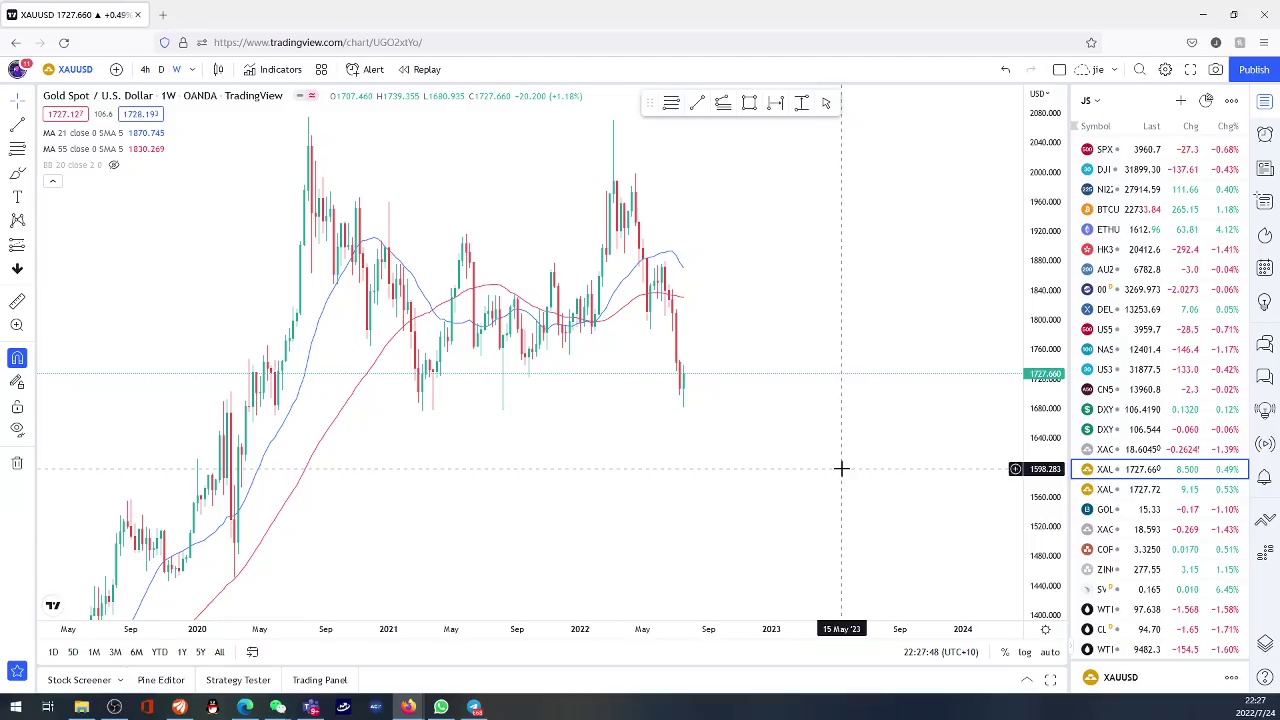Select SPX row in watchlist
Viewport: 1280px width, 720px height.
pyautogui.click(x=1160, y=149)
